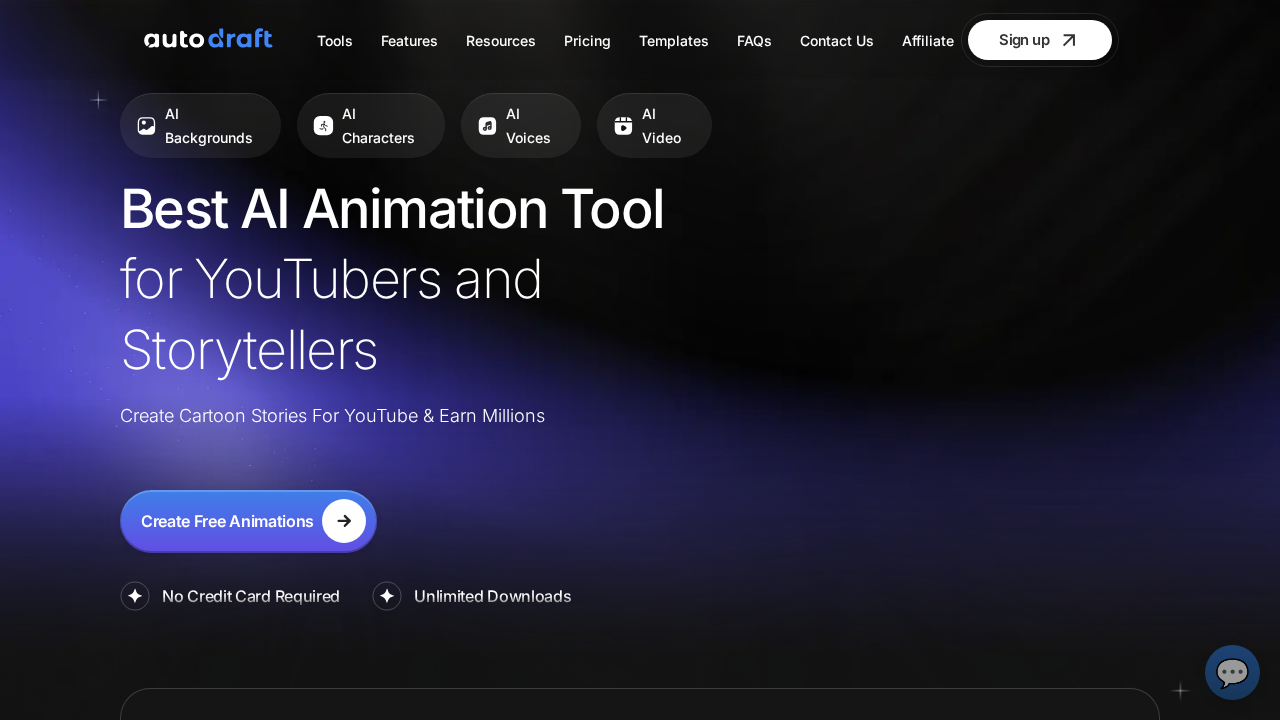This screenshot has width=1280, height=720.
Task: Open the FAQs section
Action: click(x=754, y=41)
